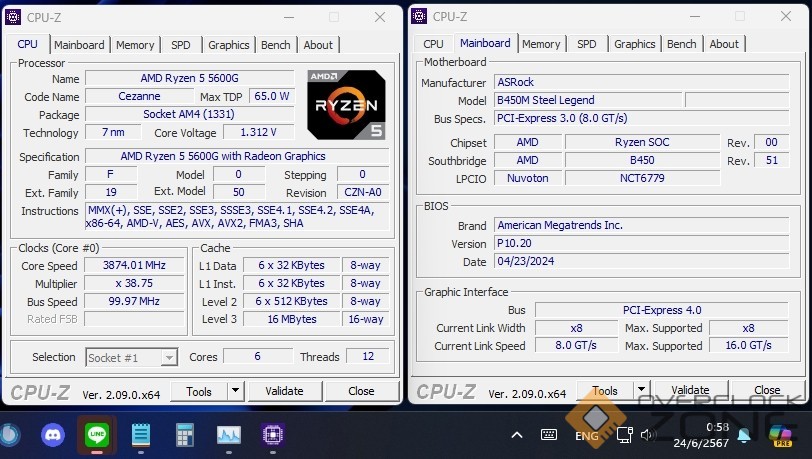Click the '16.0 GT/s' max supported value

(x=748, y=346)
